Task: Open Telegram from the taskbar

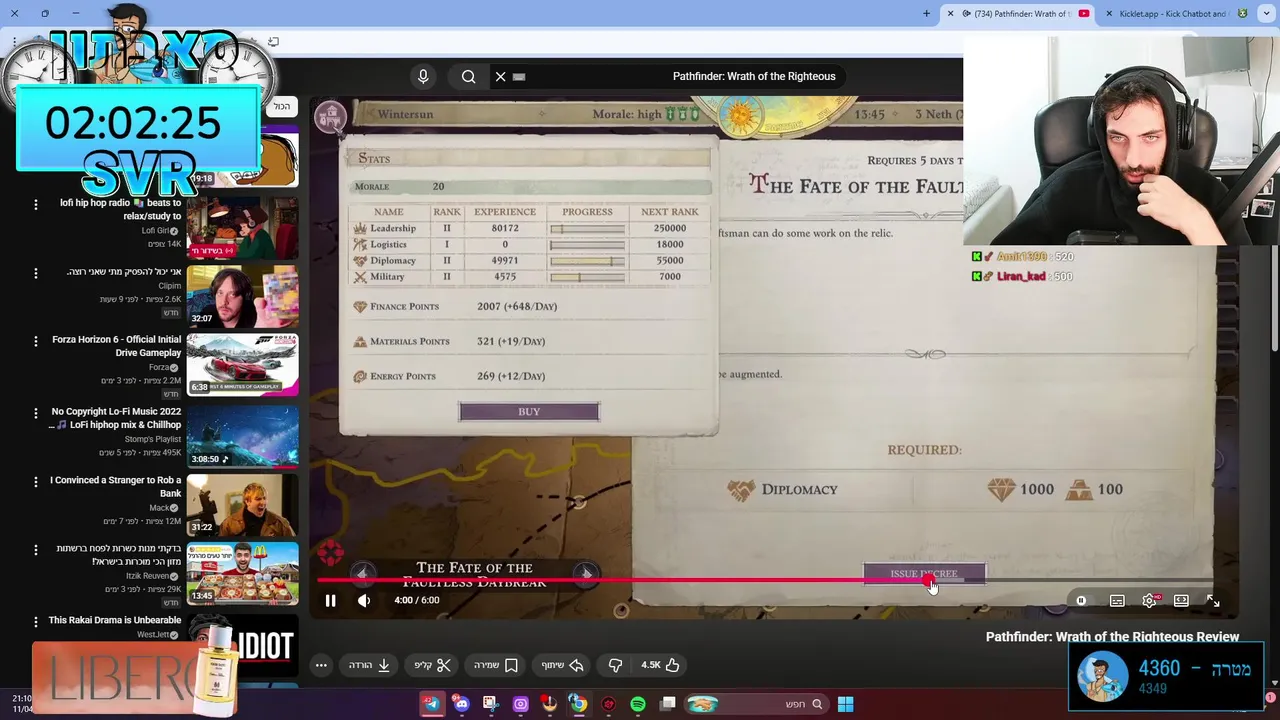Action: [431, 704]
